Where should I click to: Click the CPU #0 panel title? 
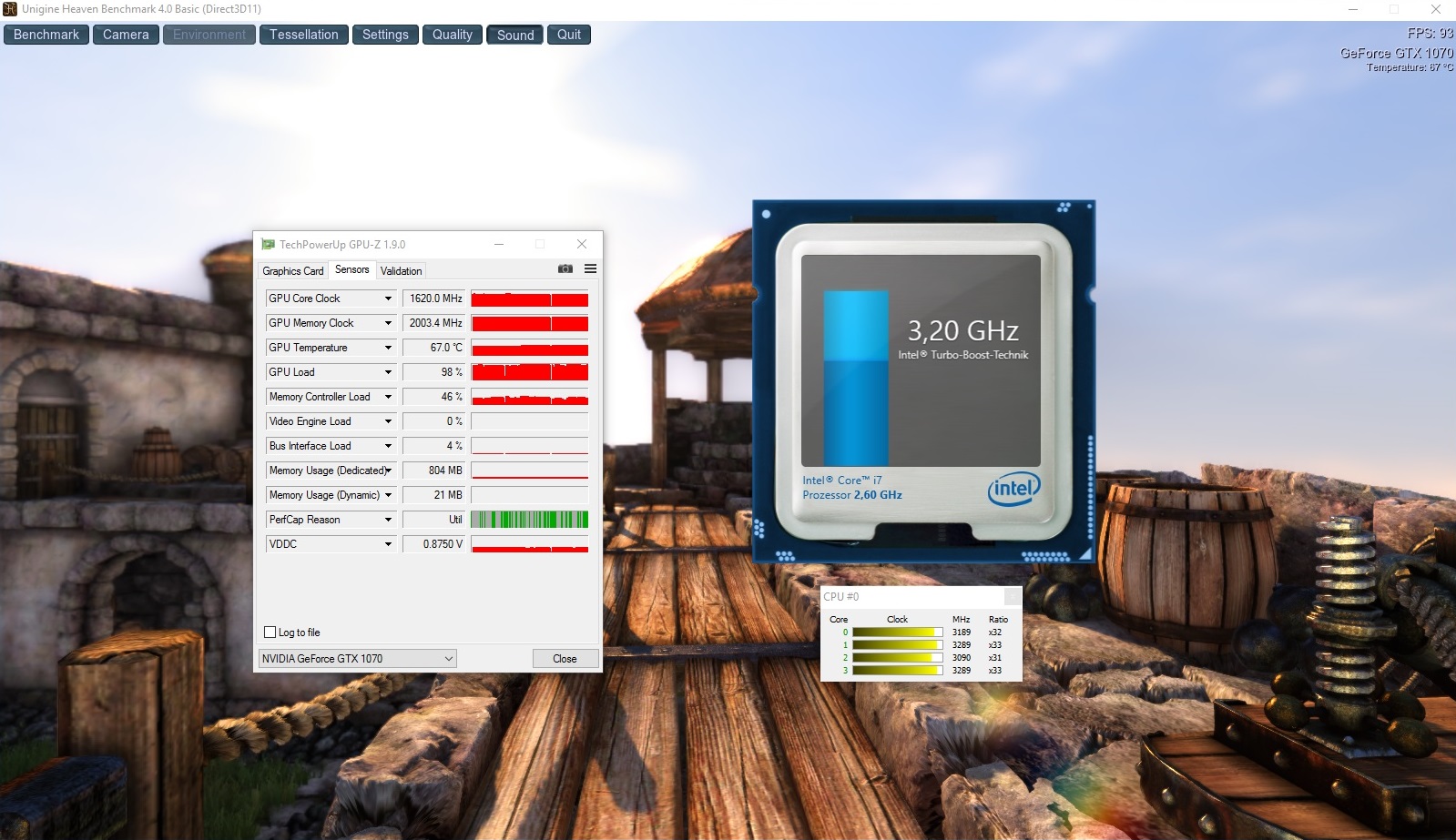(x=840, y=597)
